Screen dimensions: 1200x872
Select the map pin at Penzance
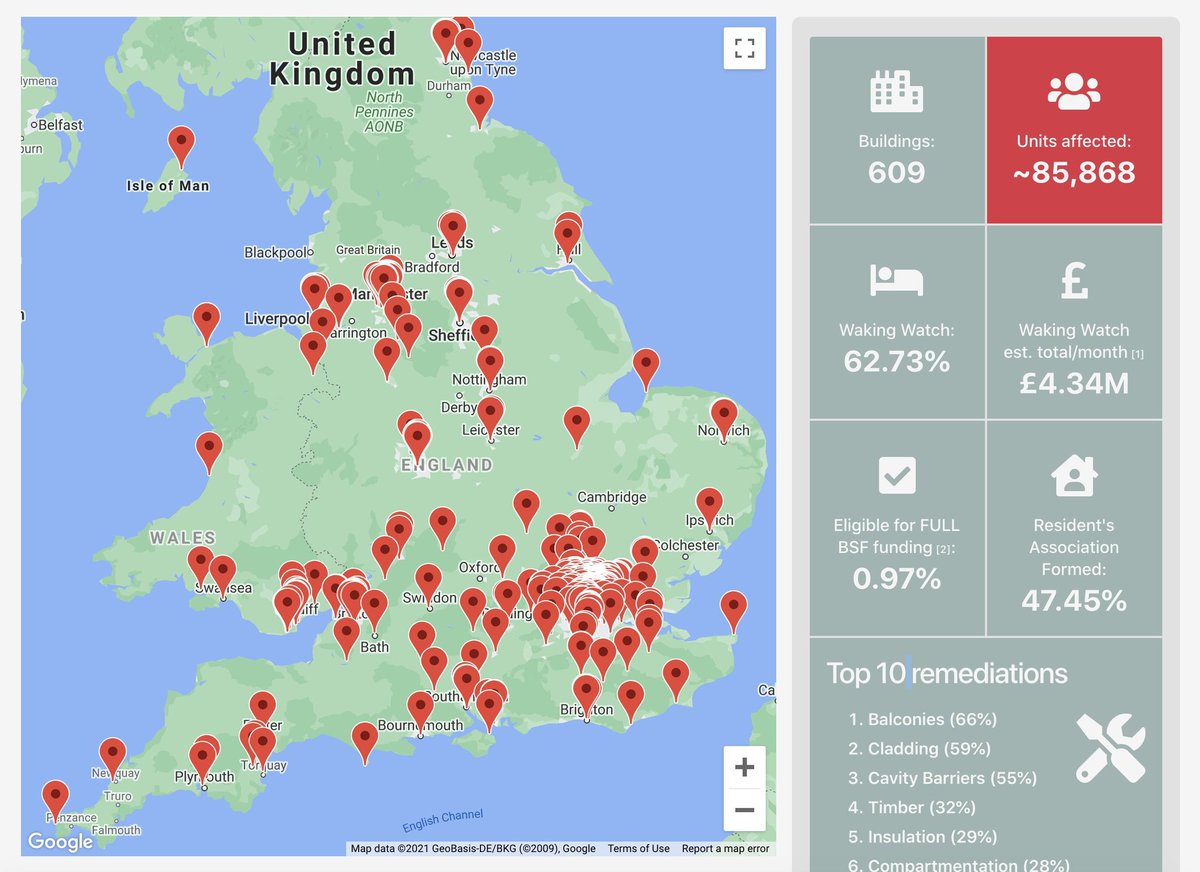(x=56, y=802)
